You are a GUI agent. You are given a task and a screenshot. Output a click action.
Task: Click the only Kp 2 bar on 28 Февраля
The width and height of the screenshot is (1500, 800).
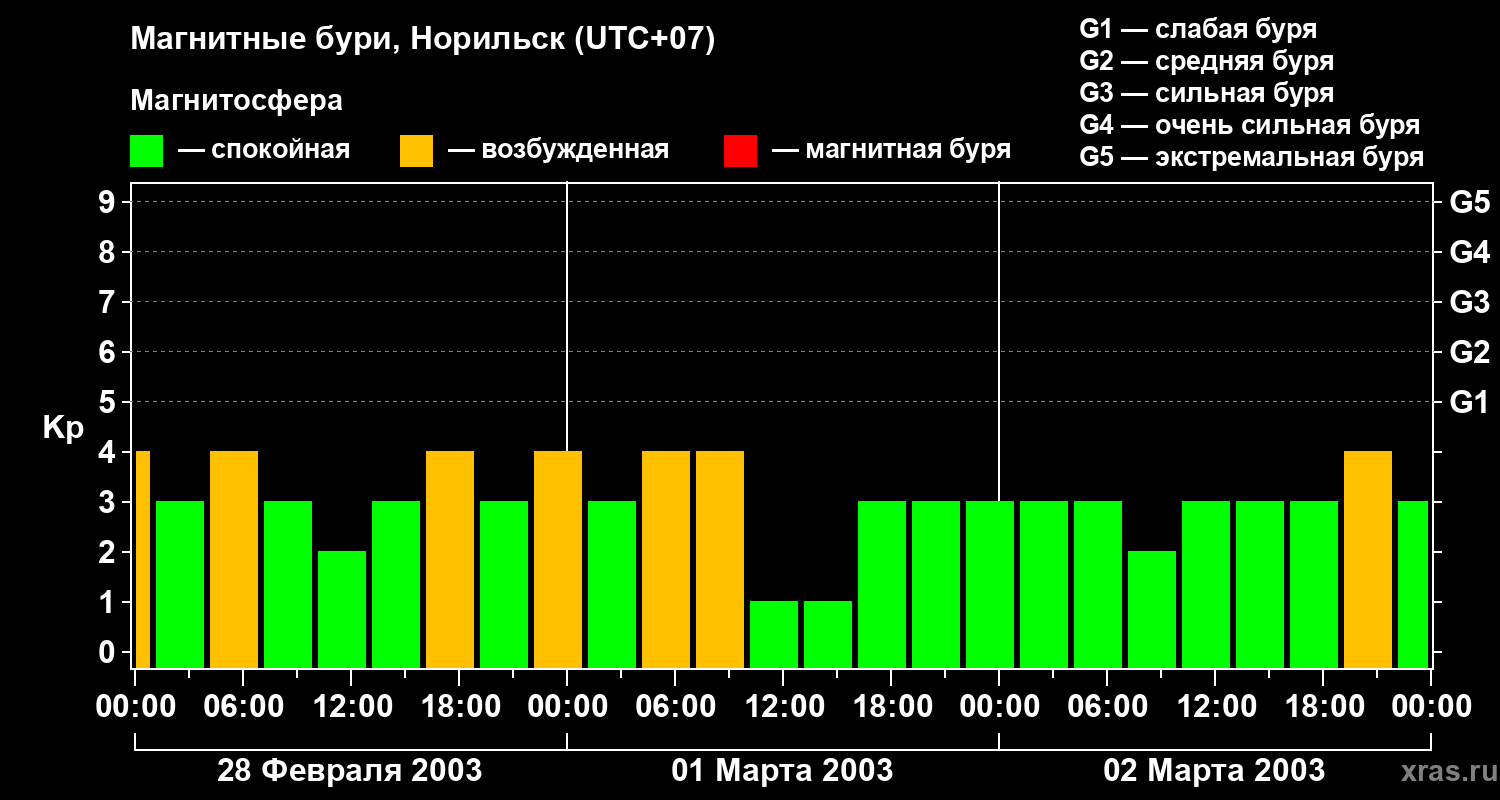click(342, 609)
